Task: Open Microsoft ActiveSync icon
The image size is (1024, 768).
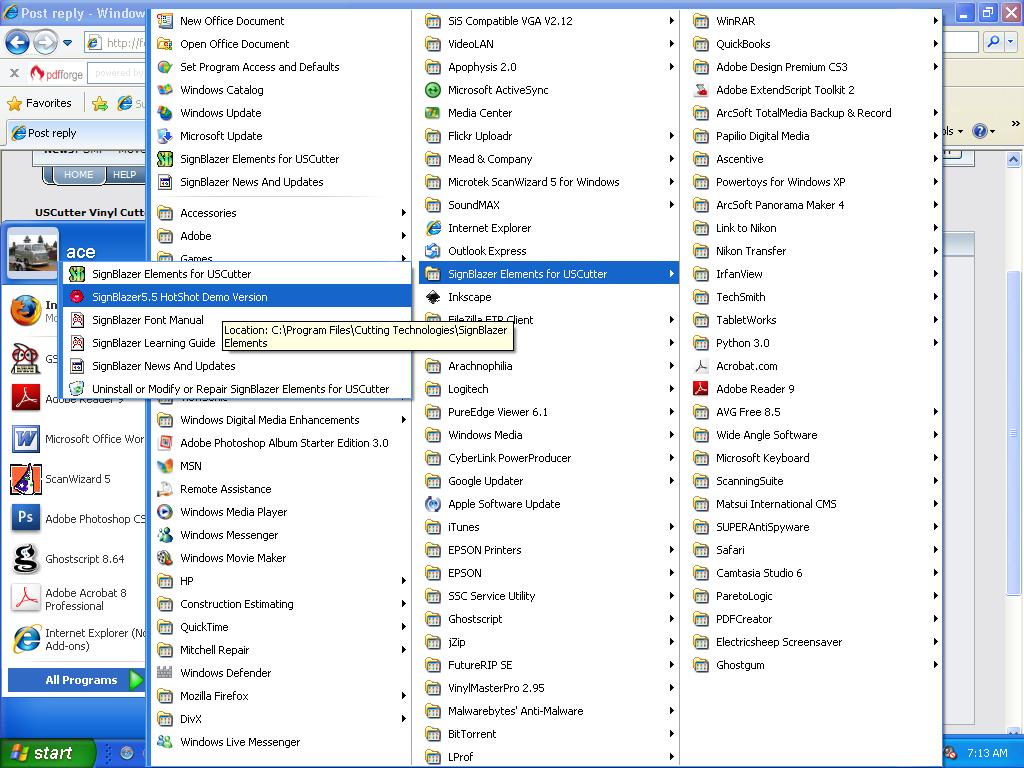Action: tap(433, 90)
